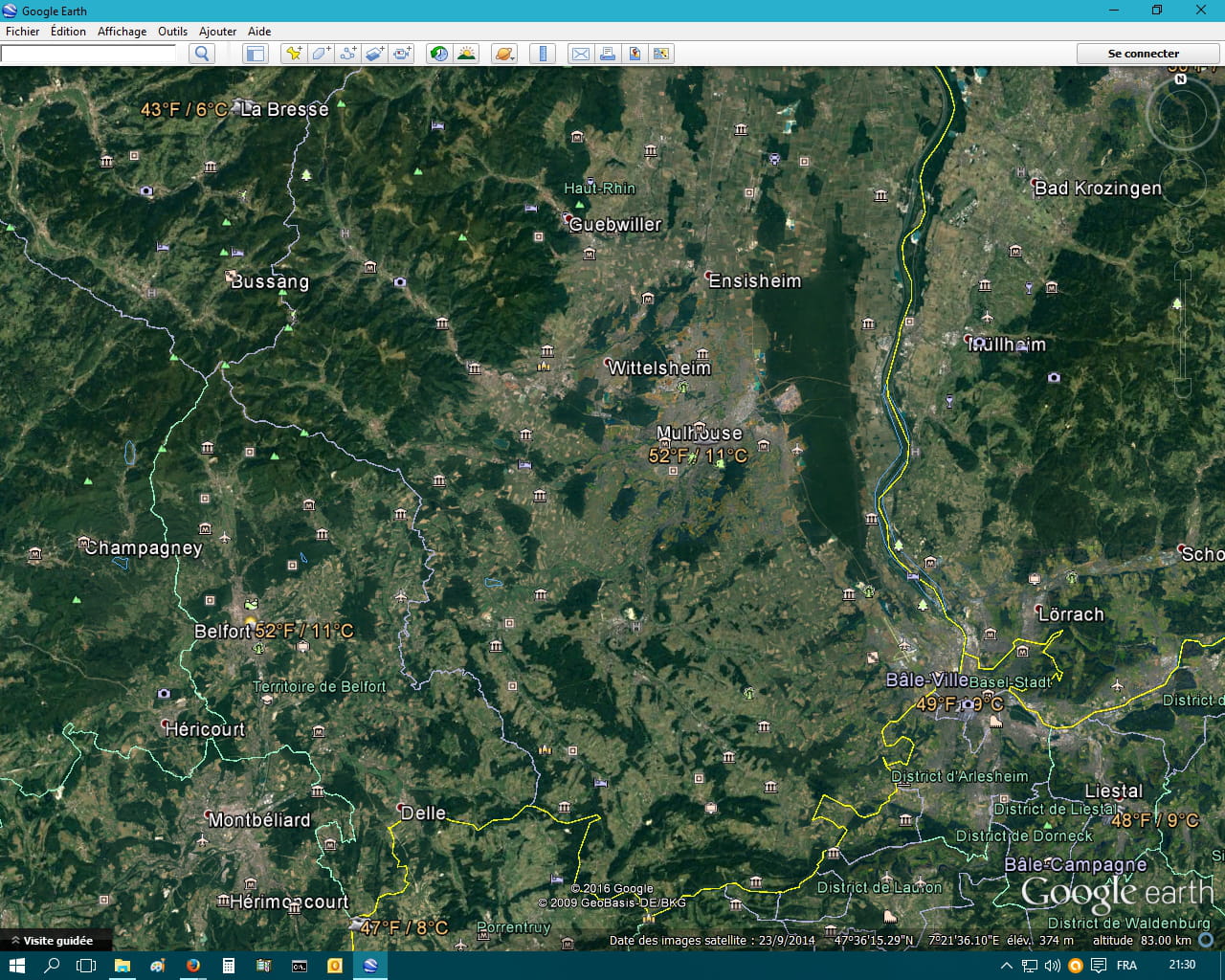Open the Windows Start menu
Image resolution: width=1225 pixels, height=980 pixels.
(x=16, y=966)
